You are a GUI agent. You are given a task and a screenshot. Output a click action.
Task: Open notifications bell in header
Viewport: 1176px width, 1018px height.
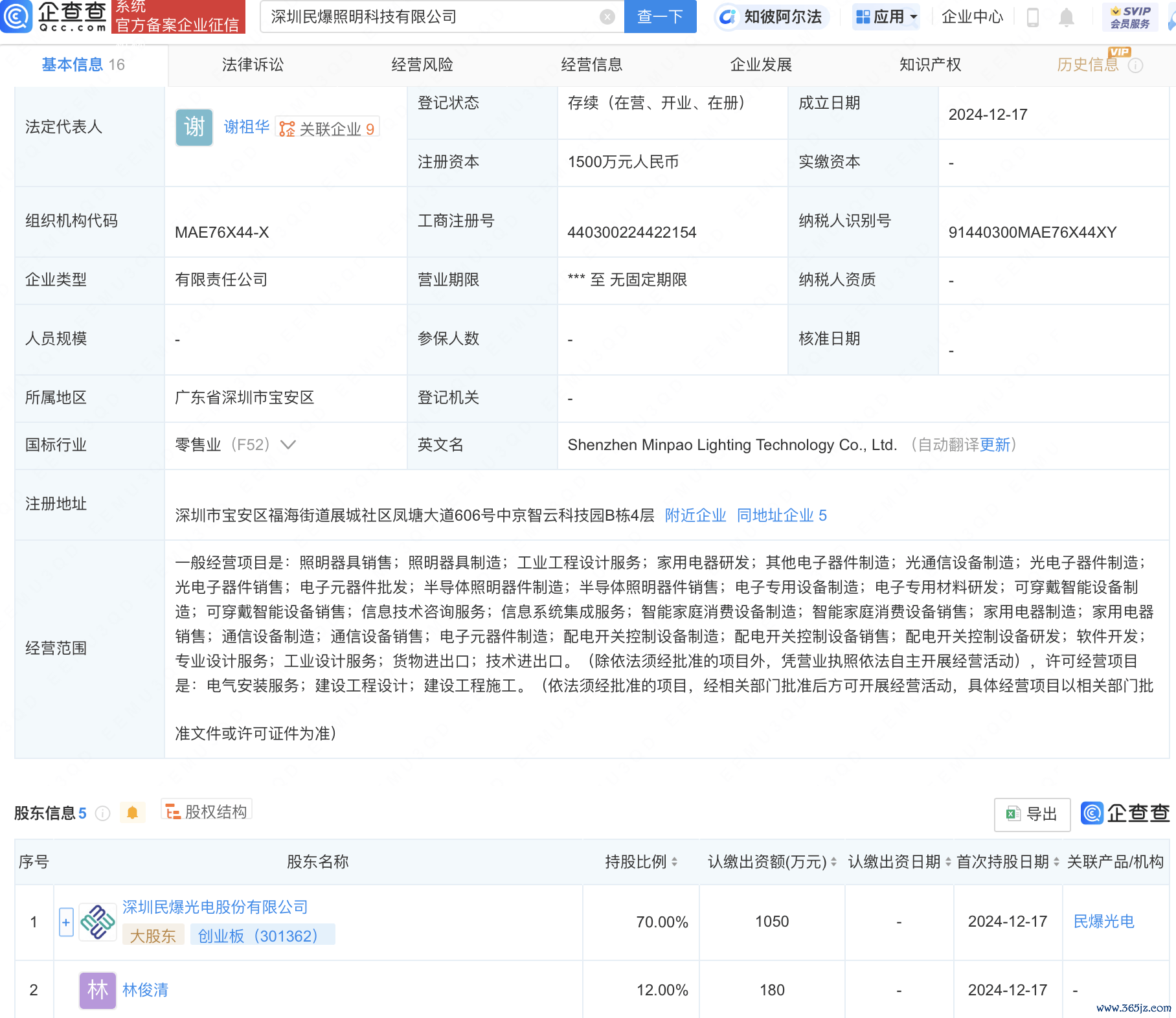[x=1066, y=17]
